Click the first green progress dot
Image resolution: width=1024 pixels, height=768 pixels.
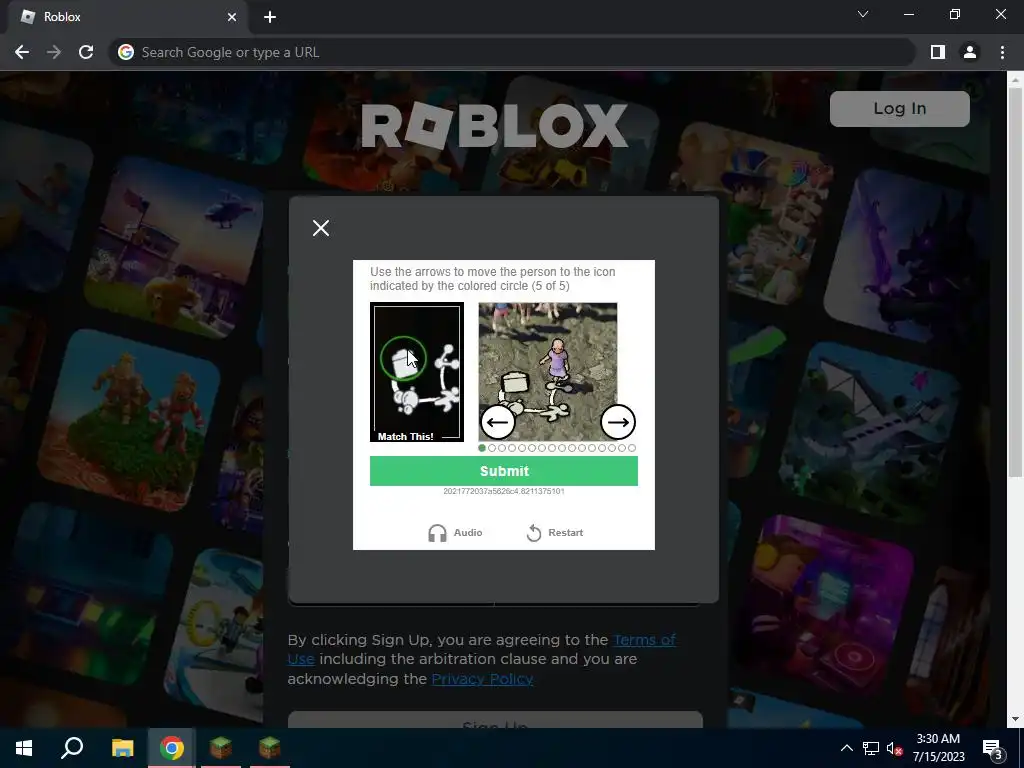(482, 448)
